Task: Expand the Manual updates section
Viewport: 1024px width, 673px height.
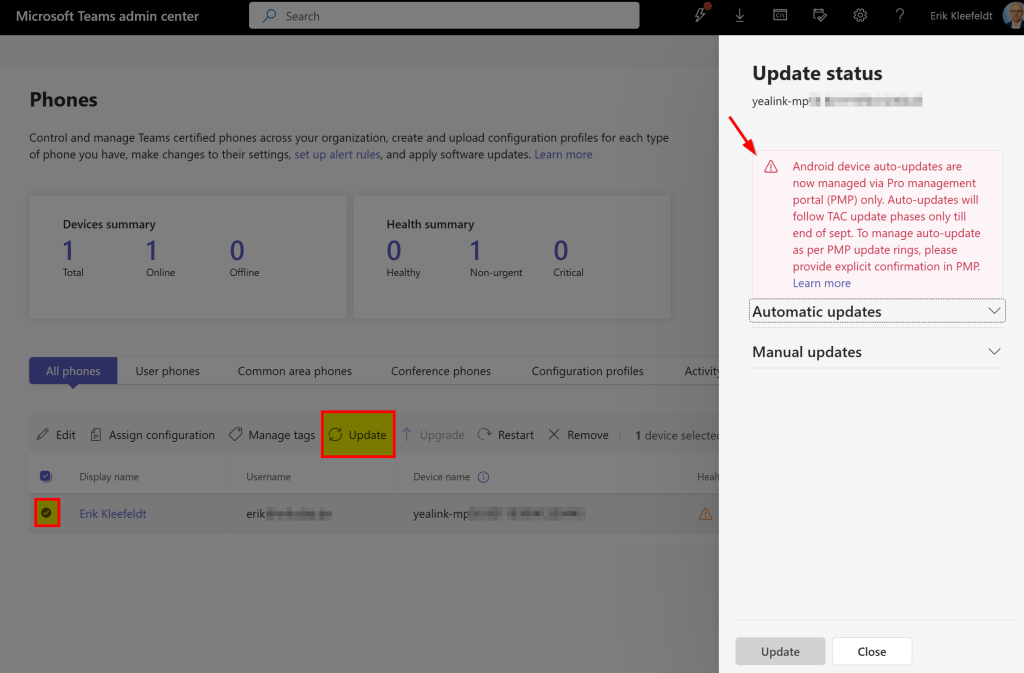Action: (877, 352)
